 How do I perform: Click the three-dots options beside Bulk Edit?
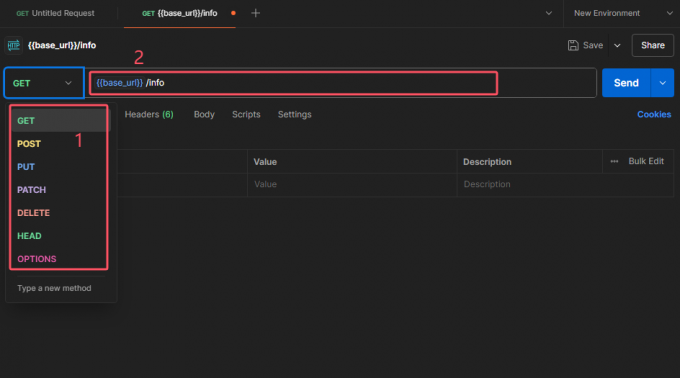point(614,161)
